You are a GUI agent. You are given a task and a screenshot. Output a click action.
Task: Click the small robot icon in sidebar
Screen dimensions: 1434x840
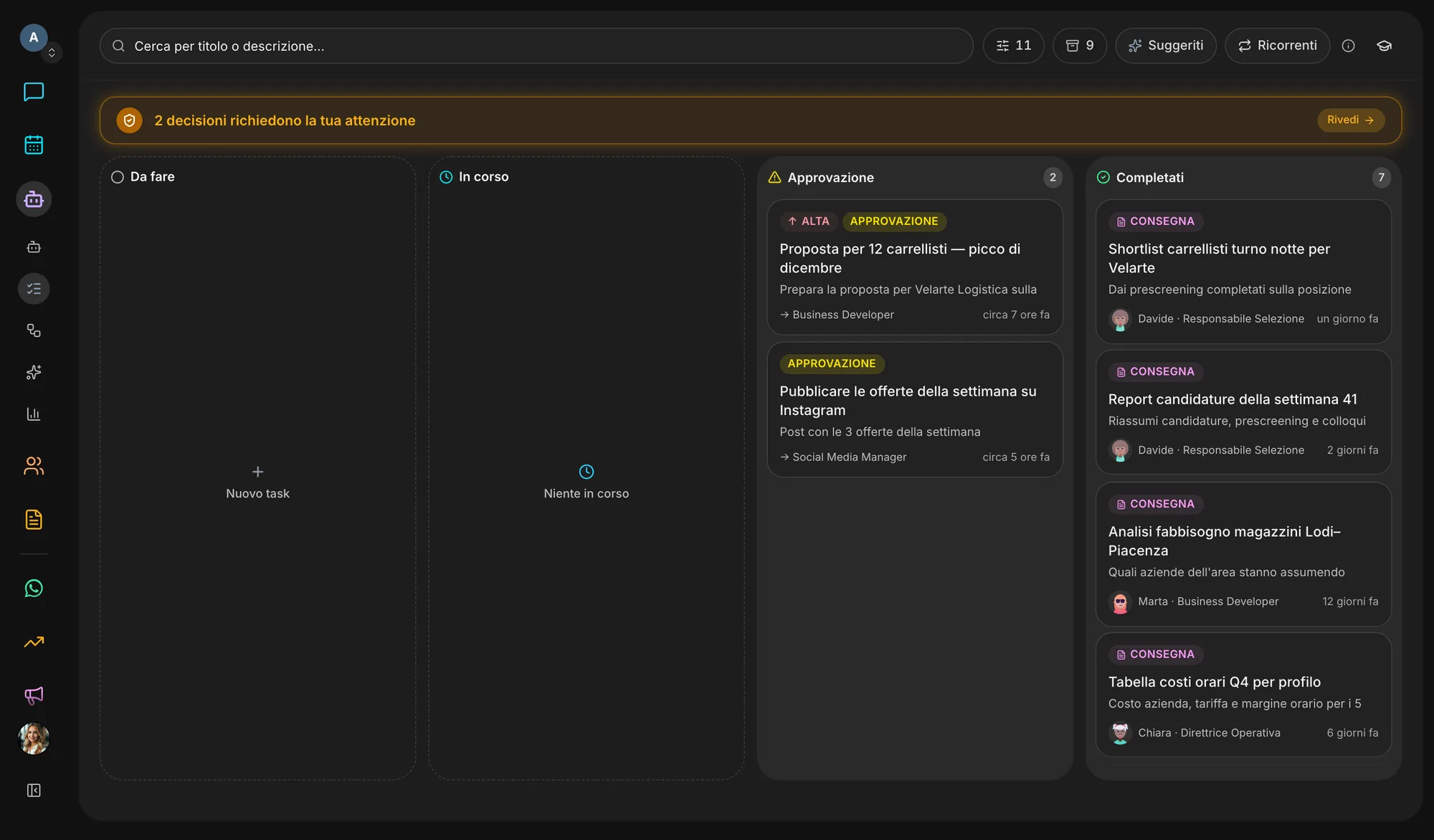pos(34,247)
